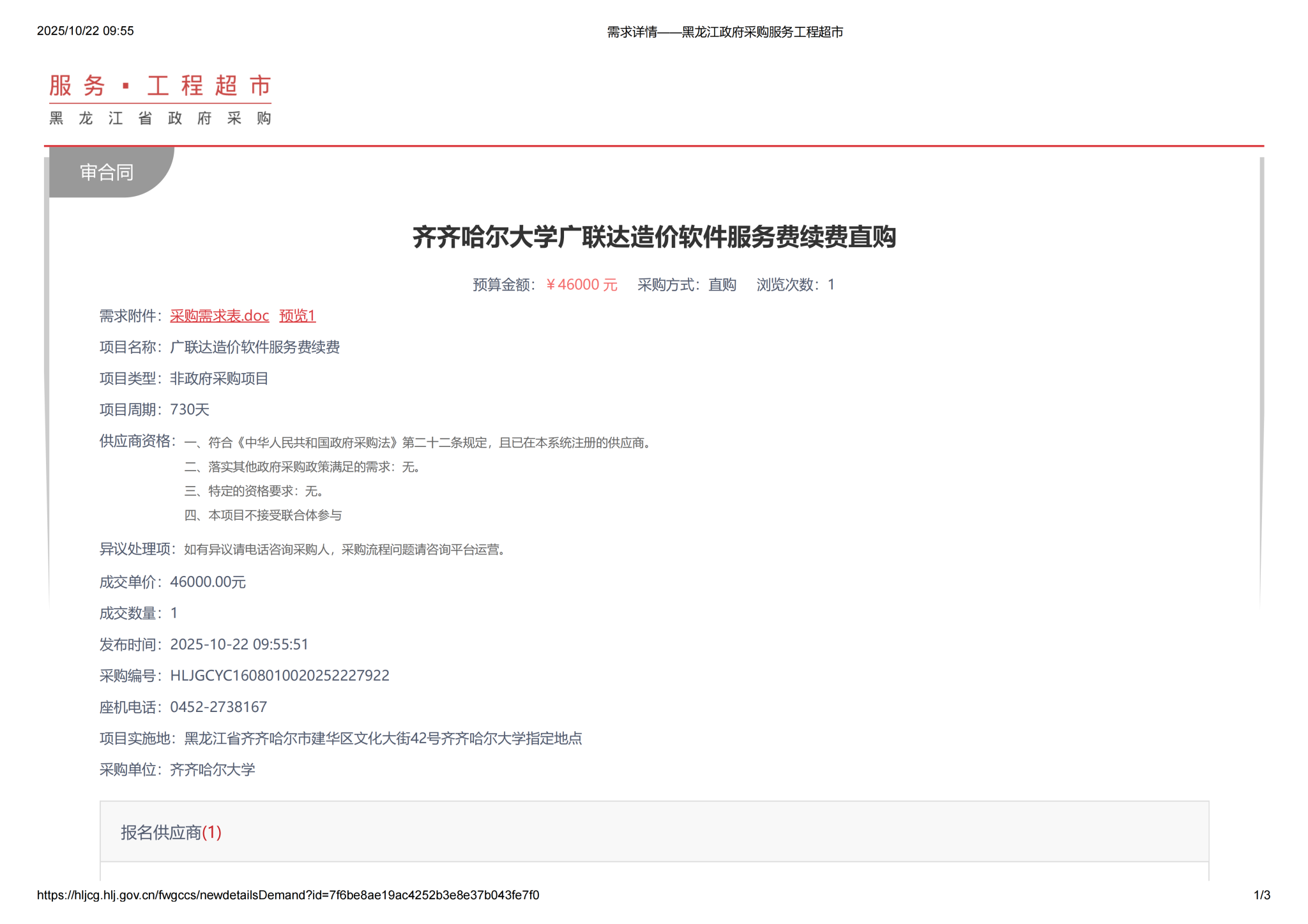
Task: Click the 黑龙江省政府采购 subtitle text
Action: [x=160, y=119]
